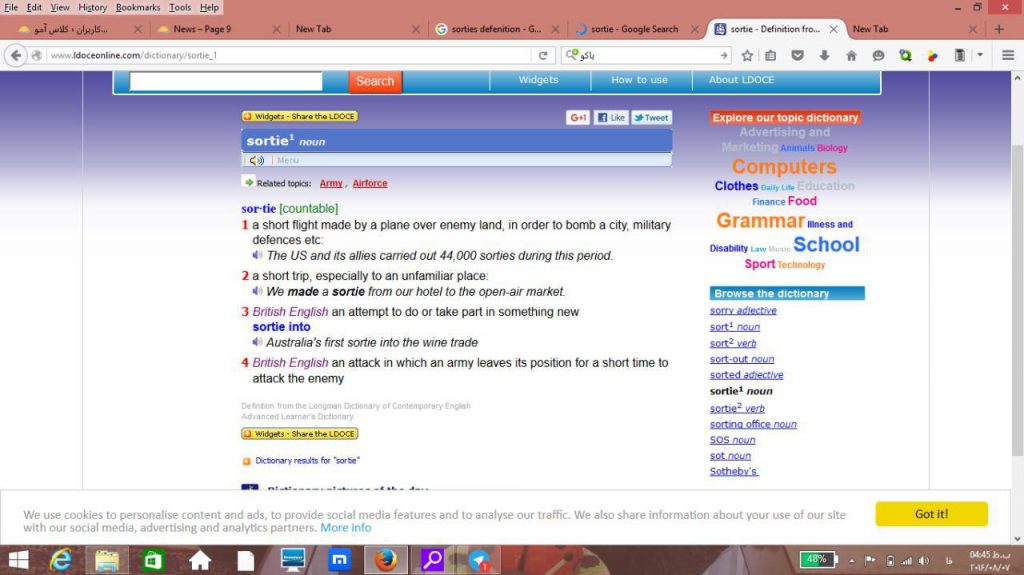The width and height of the screenshot is (1024, 575).
Task: Open the downloads arrow icon
Action: coord(824,56)
